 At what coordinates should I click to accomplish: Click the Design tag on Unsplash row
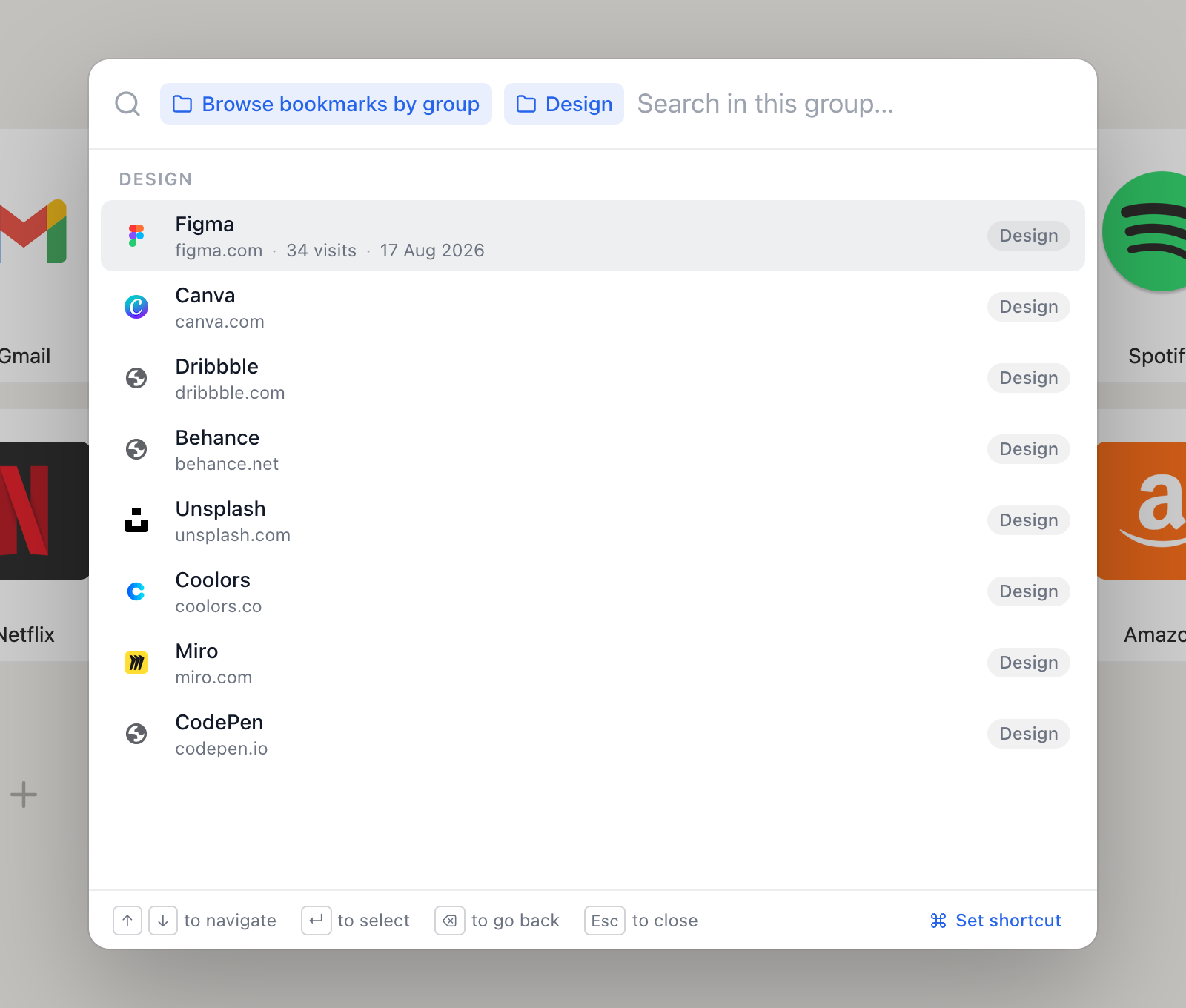point(1029,520)
